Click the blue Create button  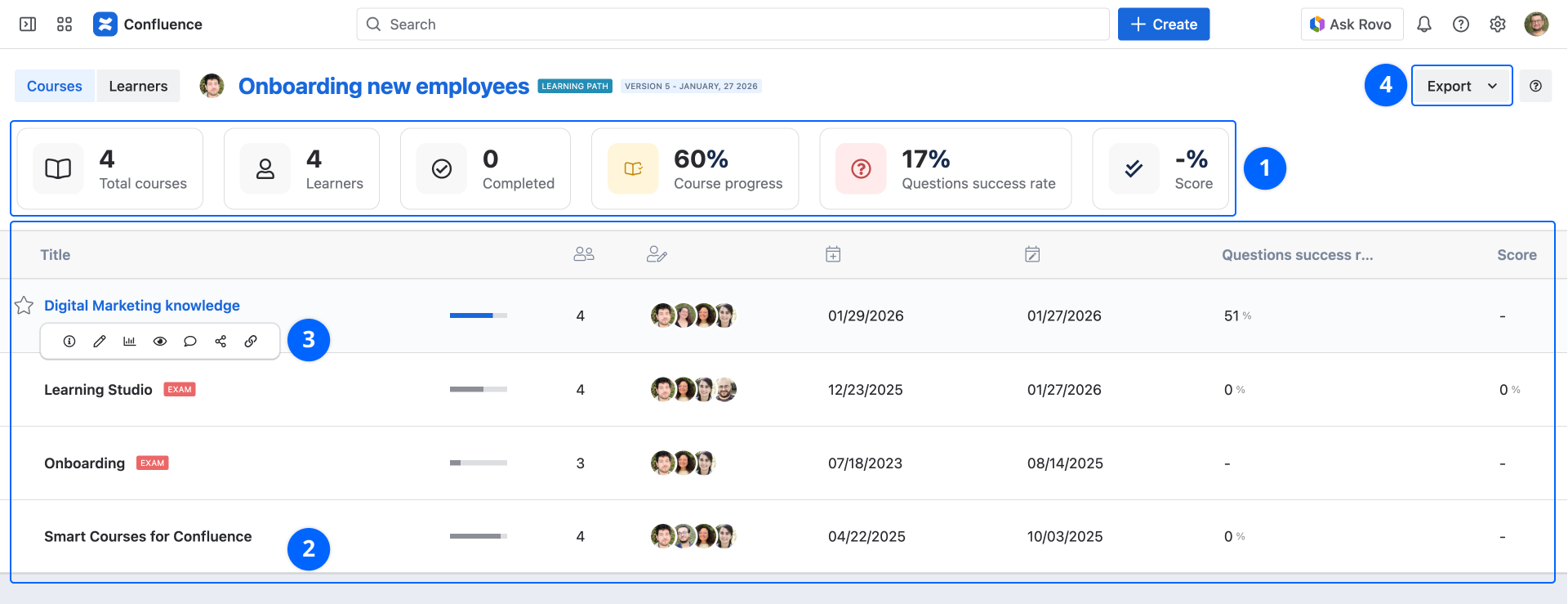(1163, 25)
